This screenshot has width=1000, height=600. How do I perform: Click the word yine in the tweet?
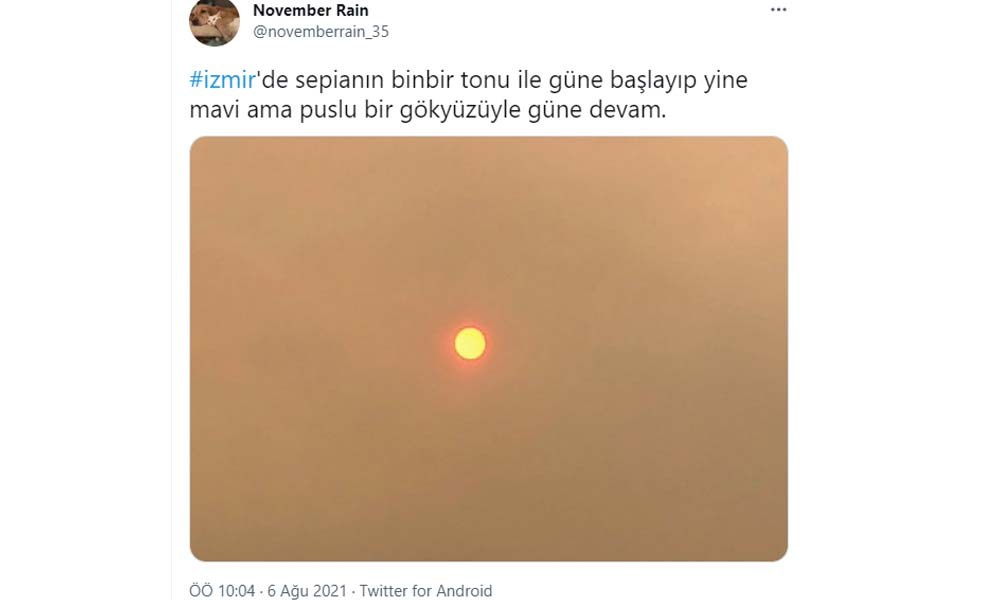tap(725, 82)
